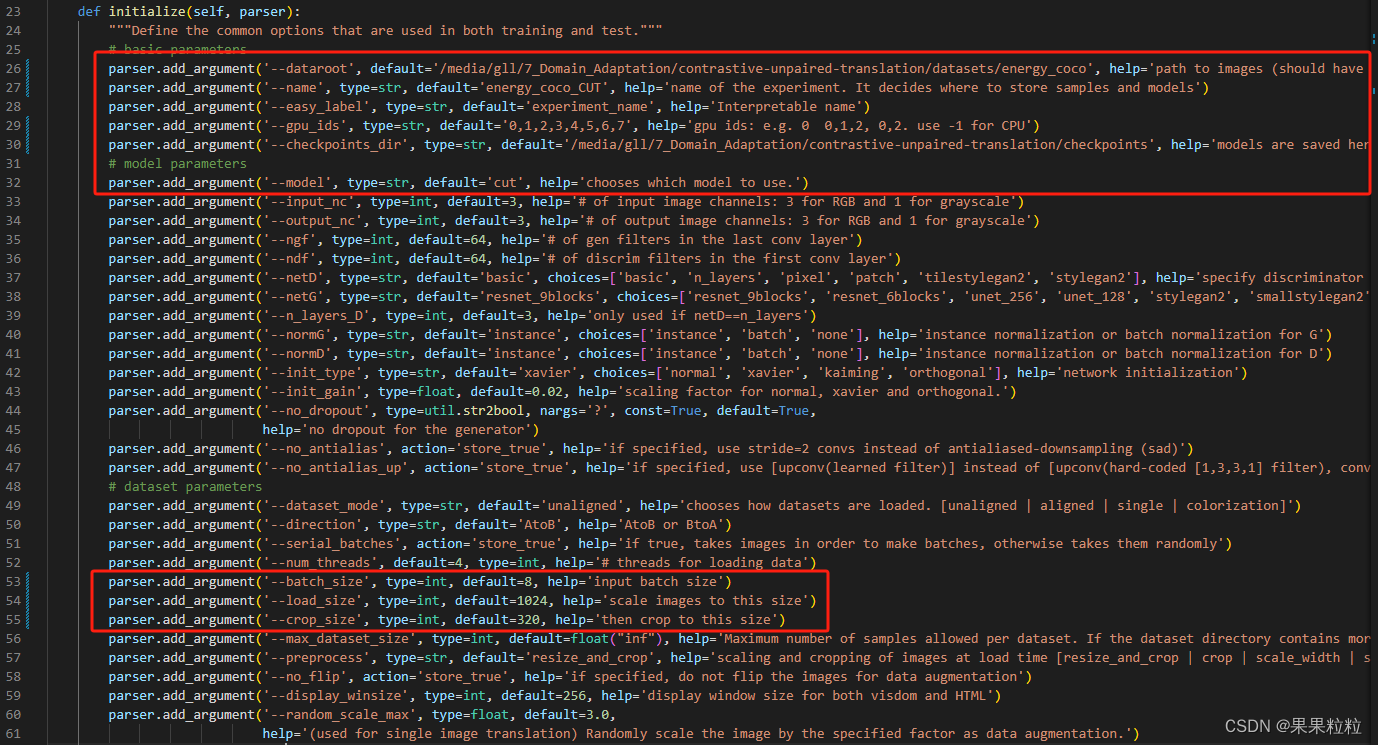Click the '--ngf' argument string

click(x=290, y=240)
